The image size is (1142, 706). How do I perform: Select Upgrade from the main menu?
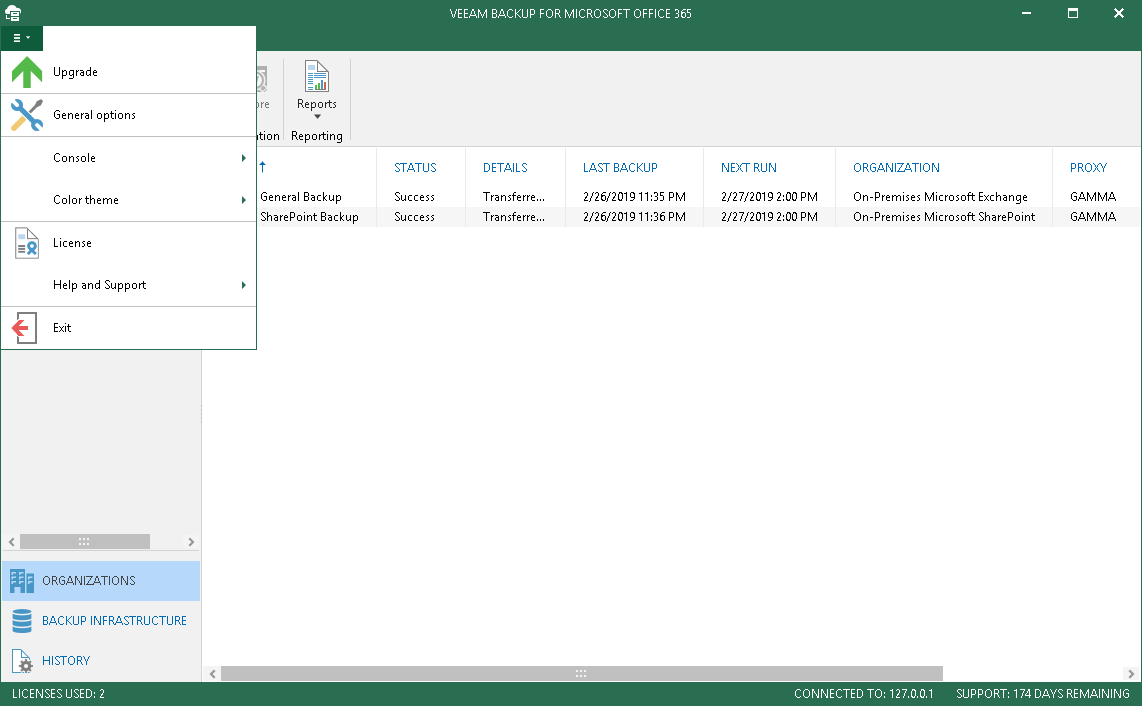pyautogui.click(x=129, y=72)
